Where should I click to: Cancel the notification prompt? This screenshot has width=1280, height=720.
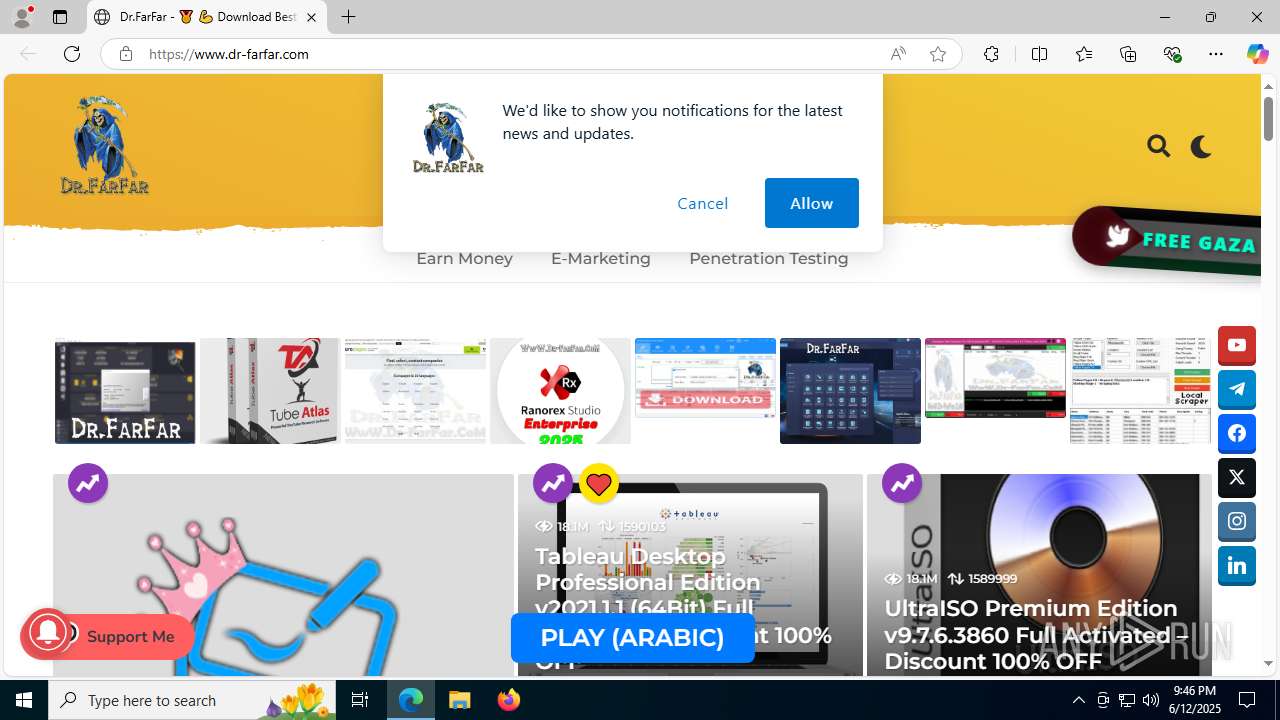[x=703, y=203]
